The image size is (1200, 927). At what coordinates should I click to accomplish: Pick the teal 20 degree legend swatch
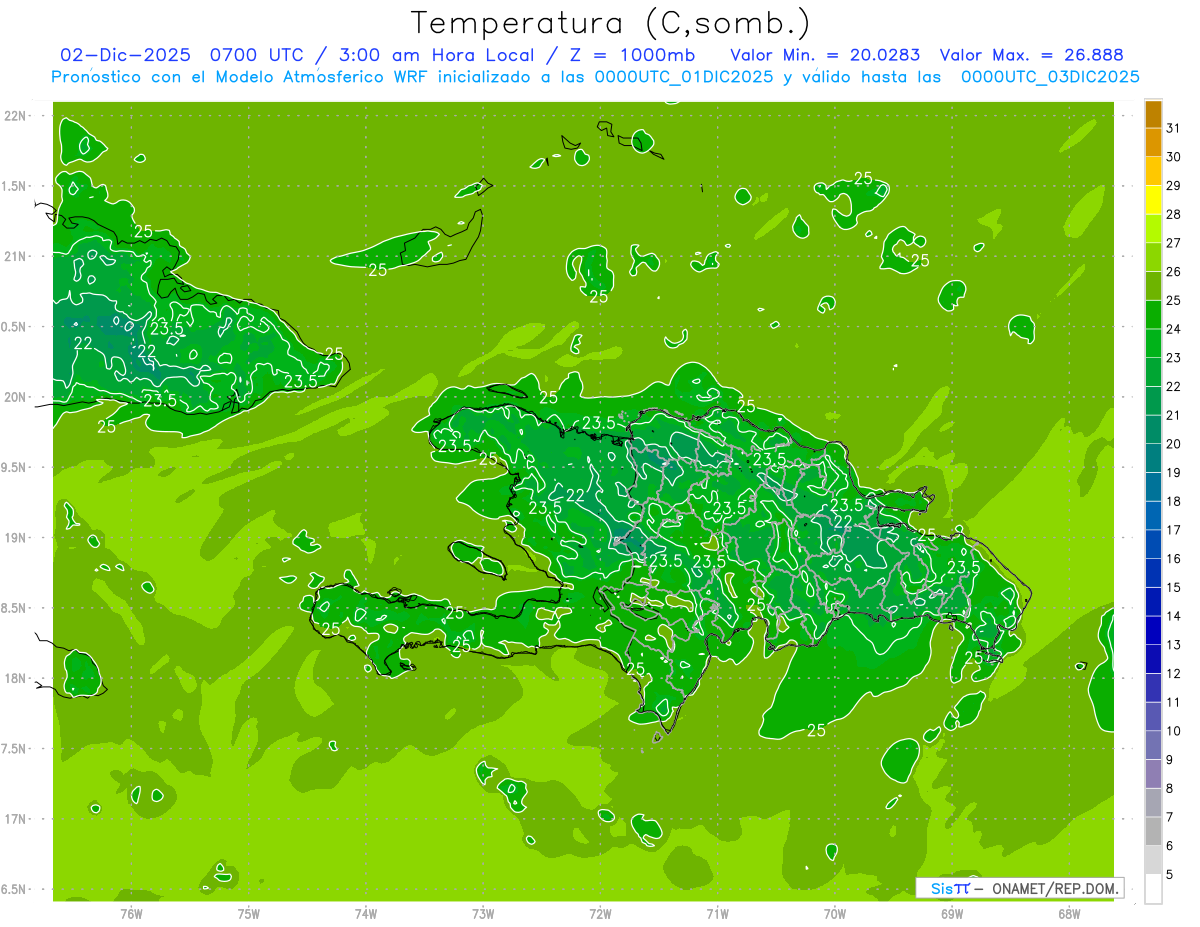click(x=1153, y=430)
